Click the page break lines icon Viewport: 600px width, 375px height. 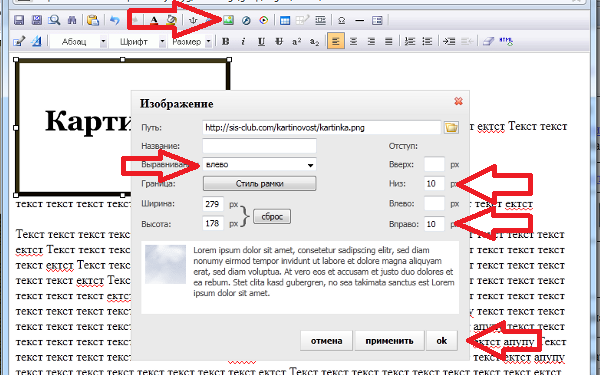tap(320, 20)
